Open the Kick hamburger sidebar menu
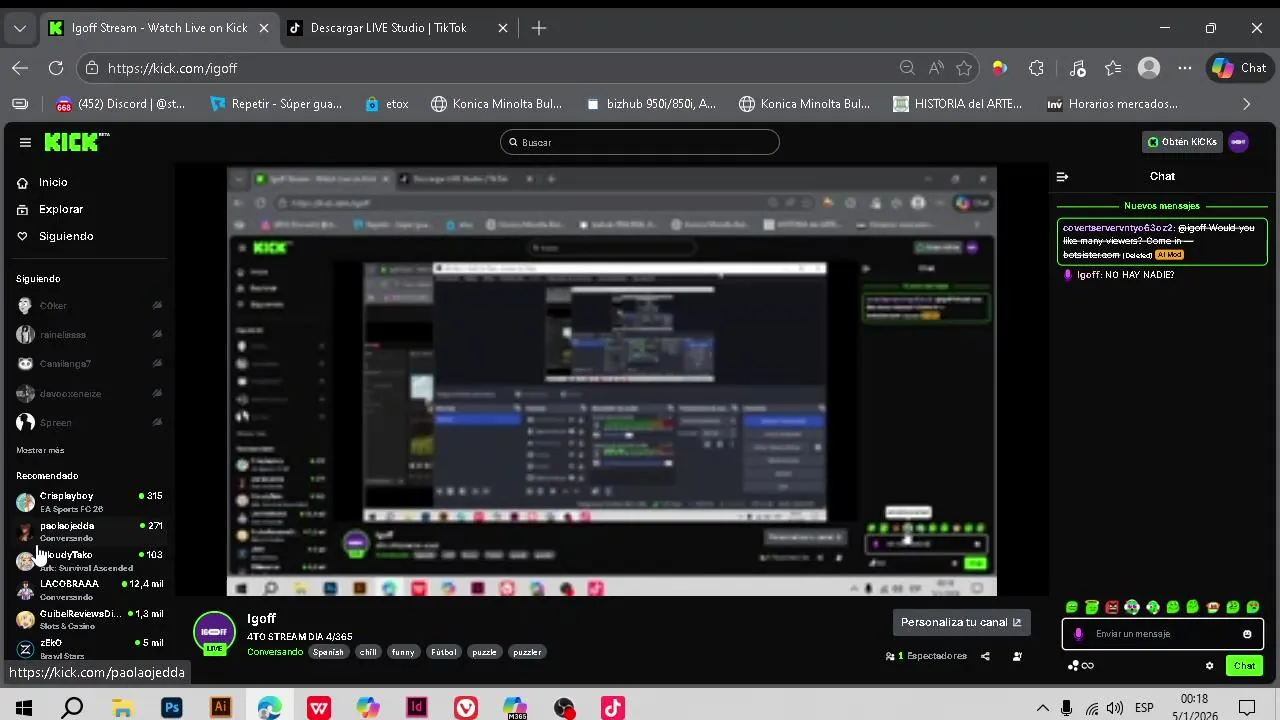Screen dimensions: 1280x720 25,142
